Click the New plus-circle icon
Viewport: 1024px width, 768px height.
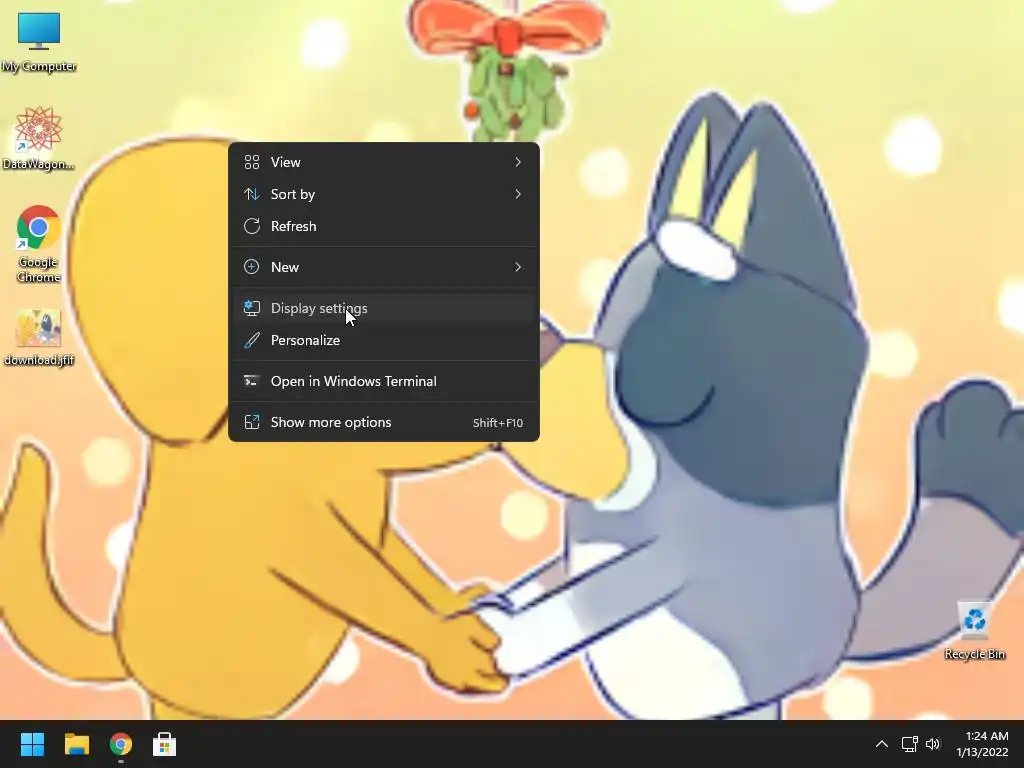(251, 266)
